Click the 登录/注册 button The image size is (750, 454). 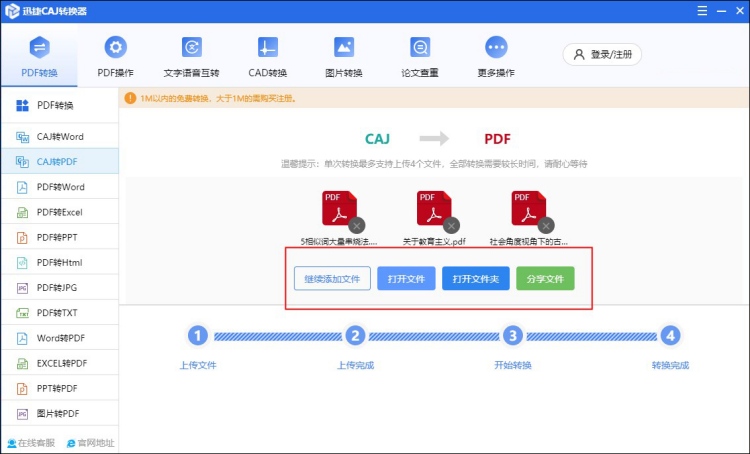(x=602, y=55)
